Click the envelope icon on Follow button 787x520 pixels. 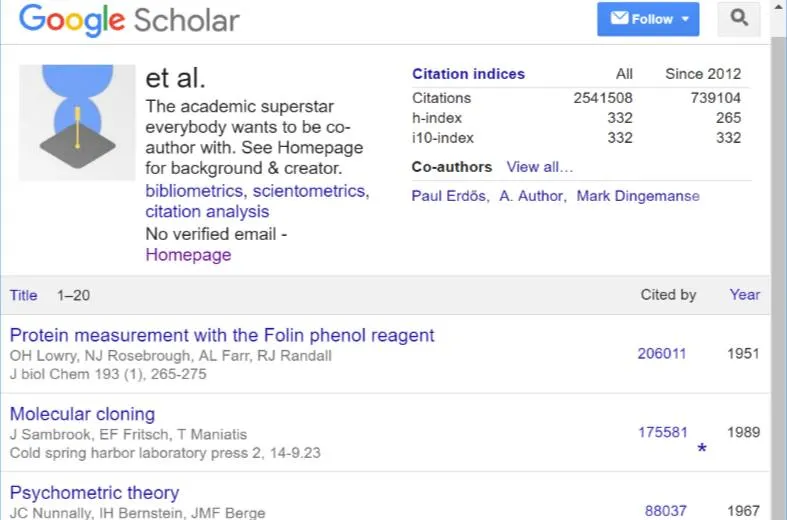tap(619, 19)
